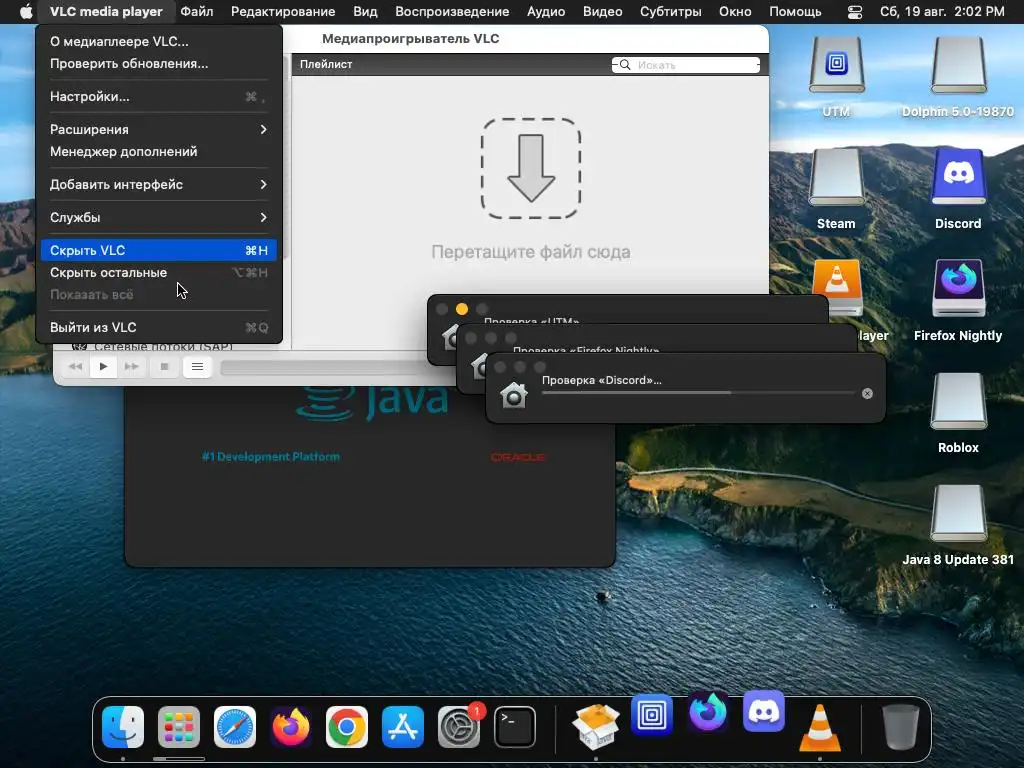Launch Finder from the Dock
Screen dimensions: 1024x768
(123, 727)
